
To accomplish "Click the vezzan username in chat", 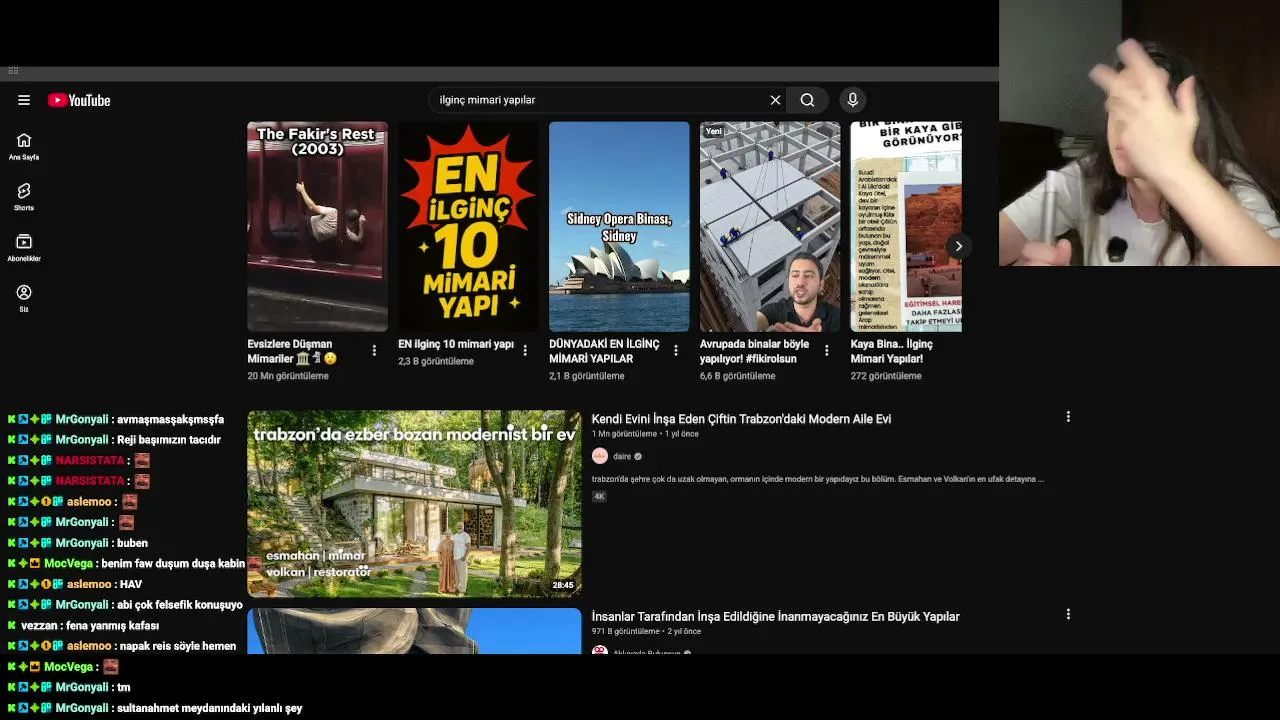I will tap(39, 626).
